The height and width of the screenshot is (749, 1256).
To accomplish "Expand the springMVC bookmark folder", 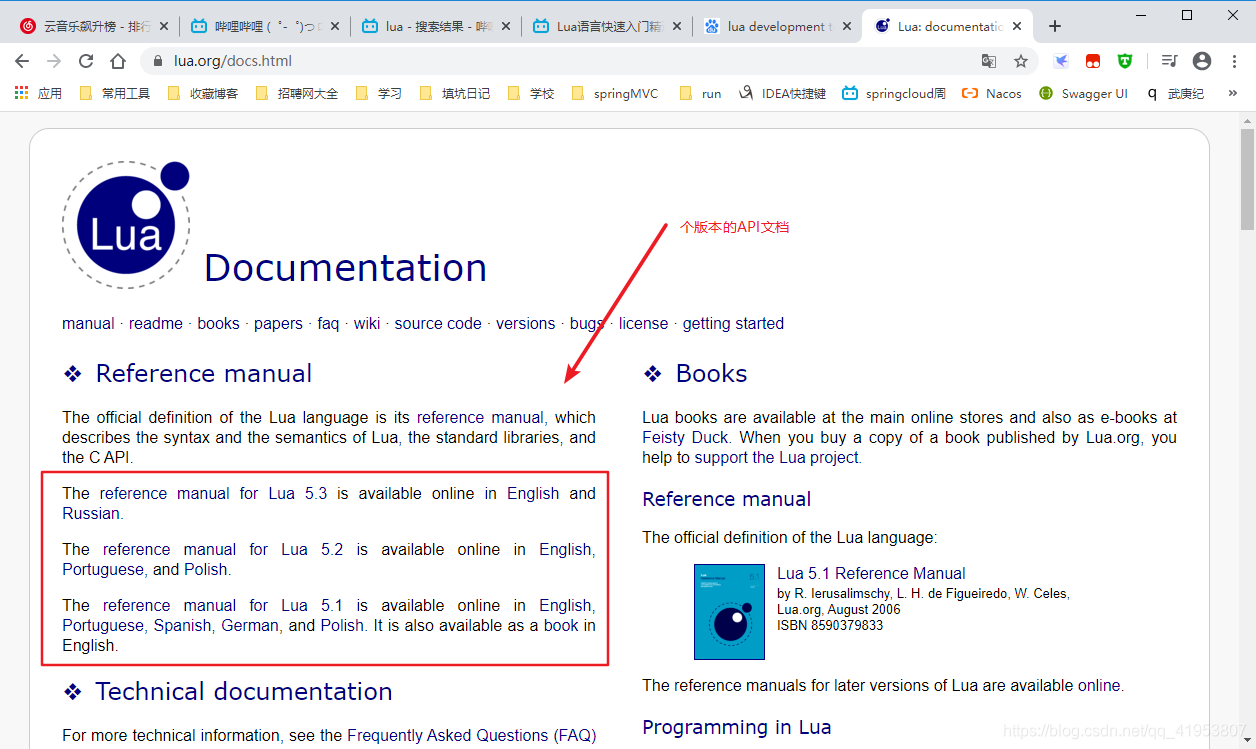I will pos(615,93).
